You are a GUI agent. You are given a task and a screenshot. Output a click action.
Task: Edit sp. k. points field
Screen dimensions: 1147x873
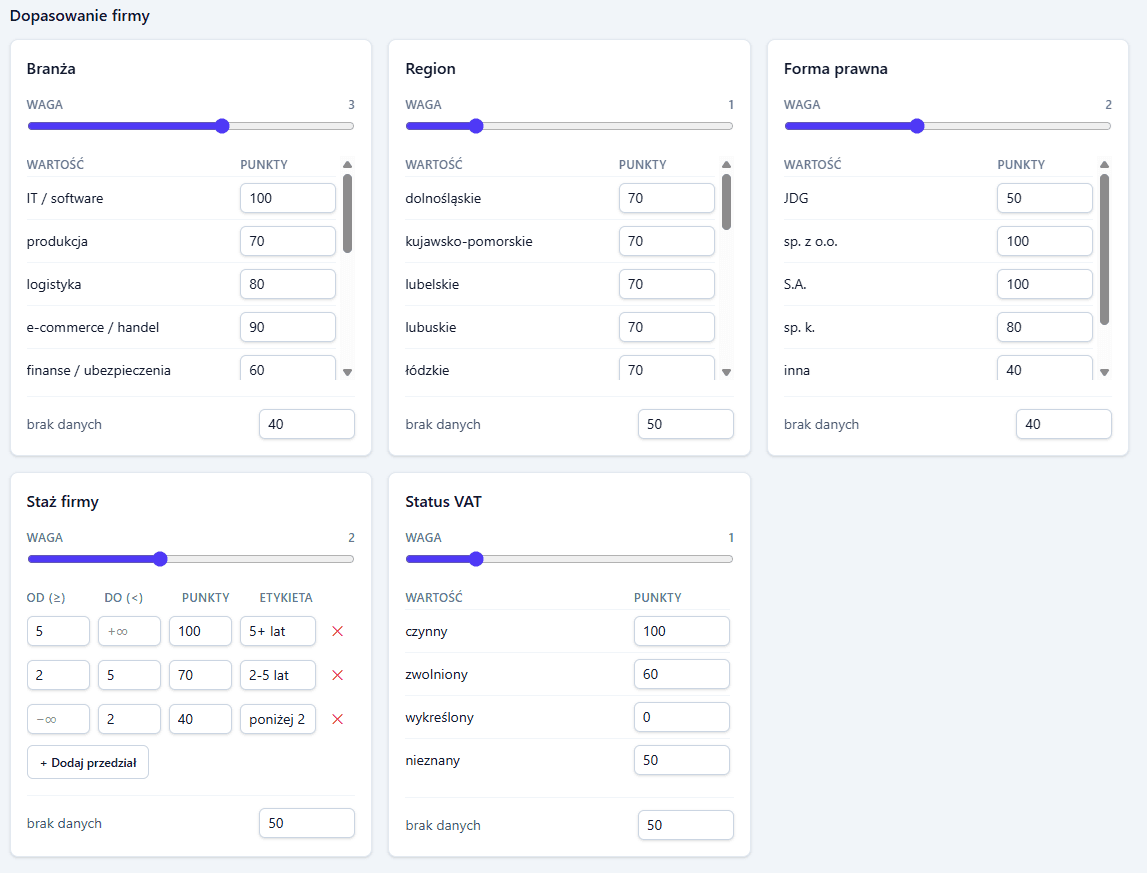pyautogui.click(x=1045, y=327)
